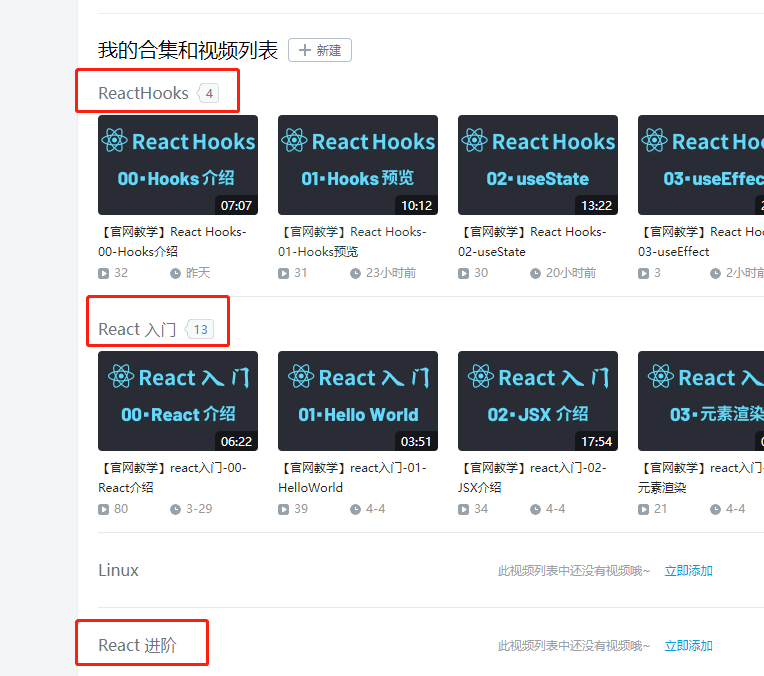The height and width of the screenshot is (676, 764).
Task: Click play count icon beside 31
Action: click(x=284, y=273)
